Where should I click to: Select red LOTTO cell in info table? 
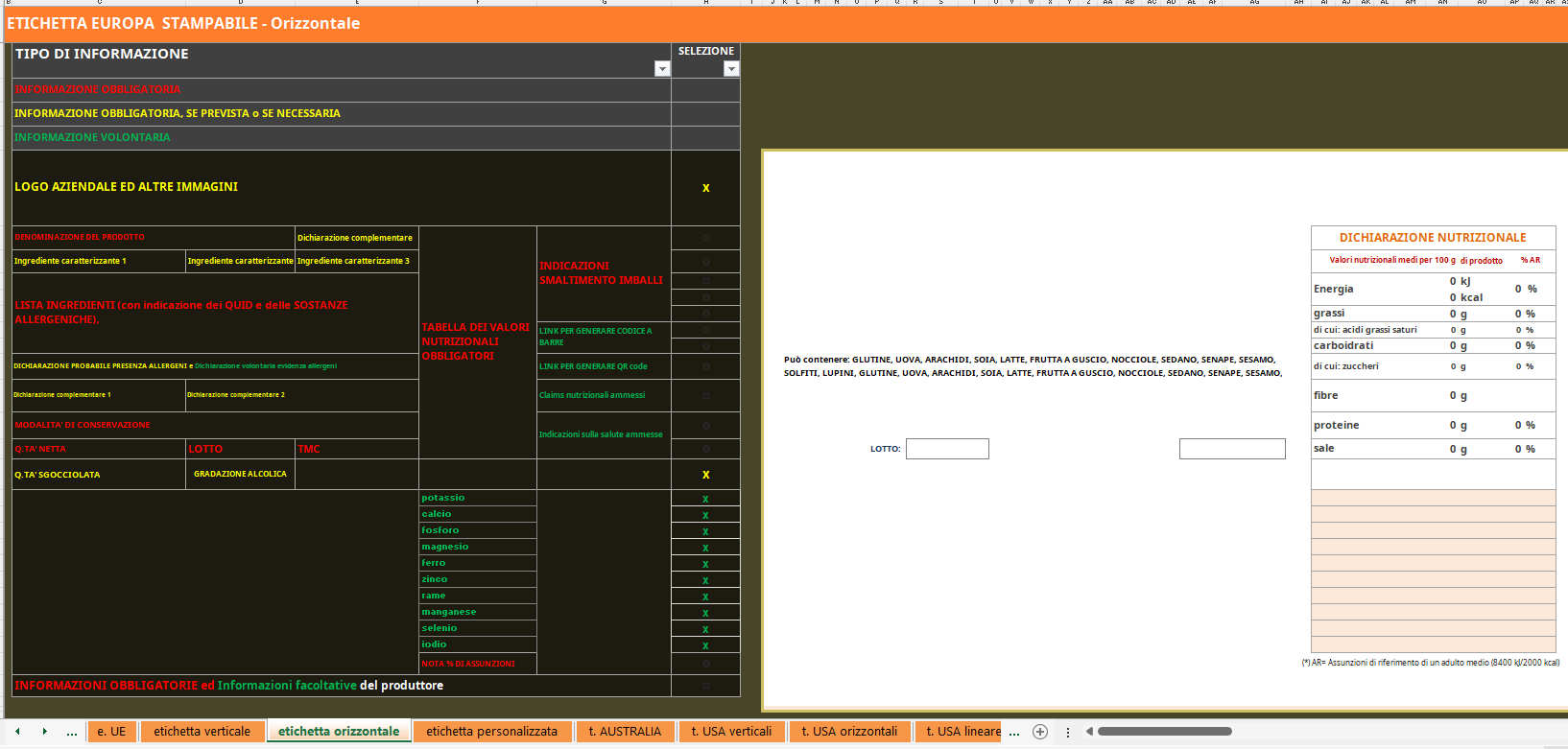click(x=240, y=449)
